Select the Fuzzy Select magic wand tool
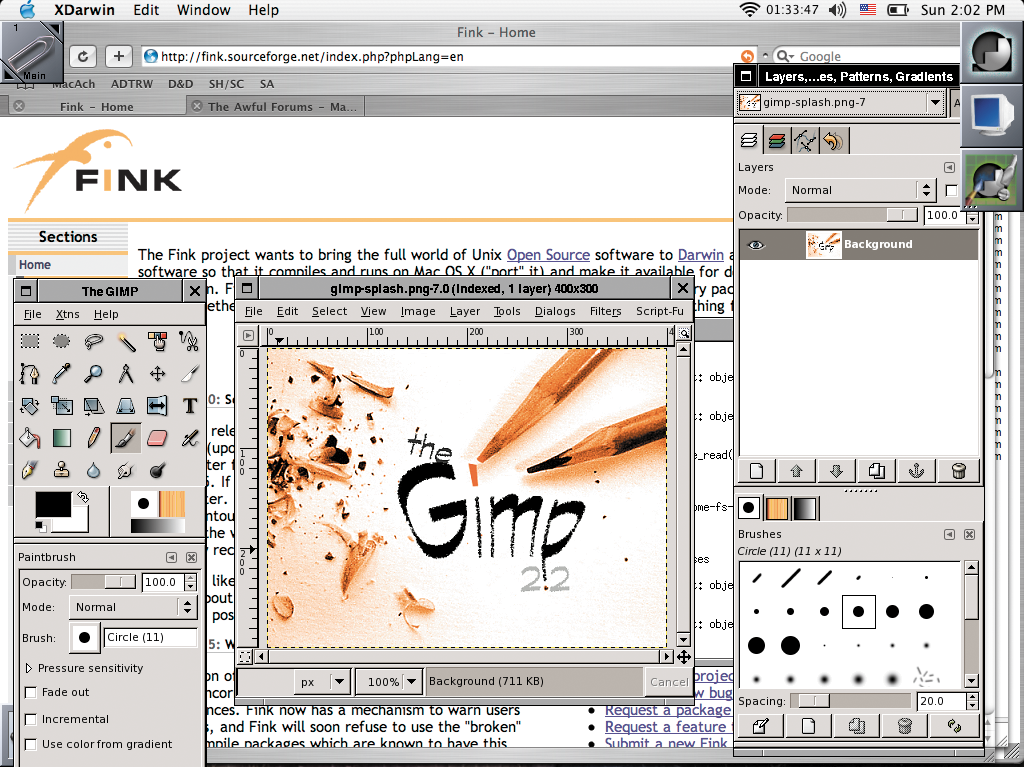This screenshot has height=767, width=1024. click(x=125, y=341)
